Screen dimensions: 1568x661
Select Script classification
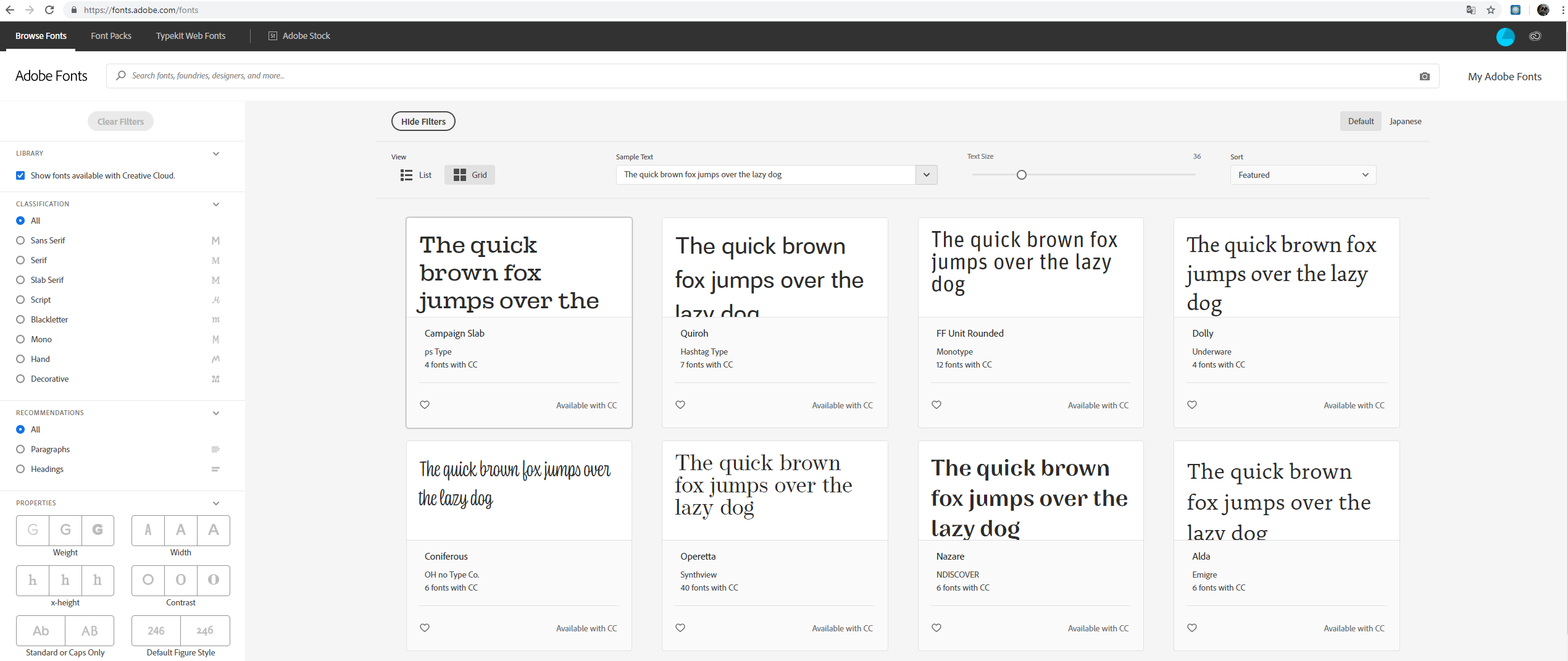click(20, 300)
